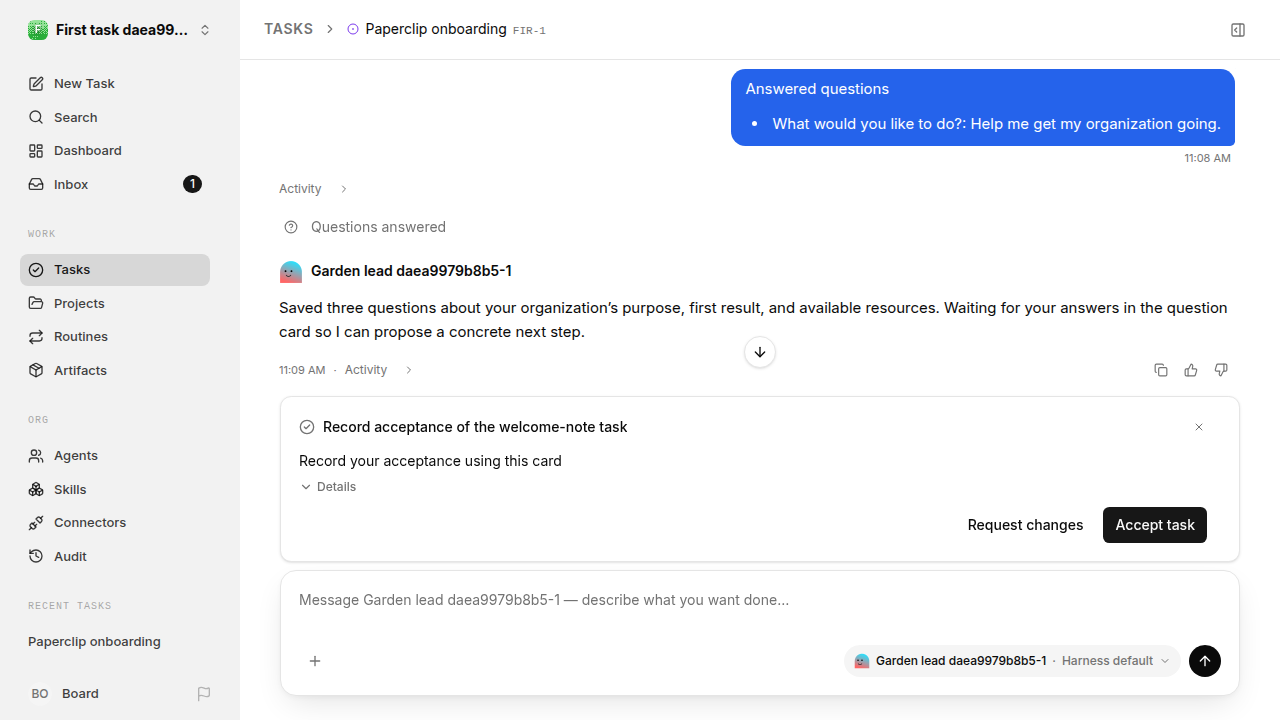1280x720 pixels.
Task: Accept the welcome-note task
Action: (1155, 525)
